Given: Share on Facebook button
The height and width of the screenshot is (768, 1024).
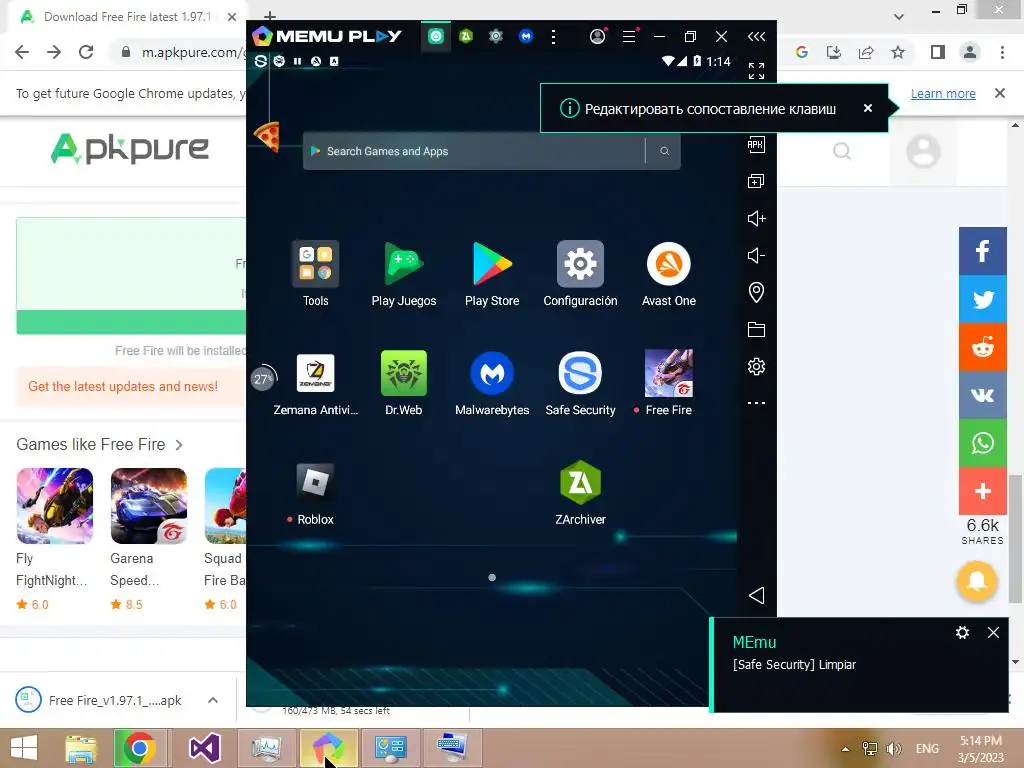Looking at the screenshot, I should point(982,251).
